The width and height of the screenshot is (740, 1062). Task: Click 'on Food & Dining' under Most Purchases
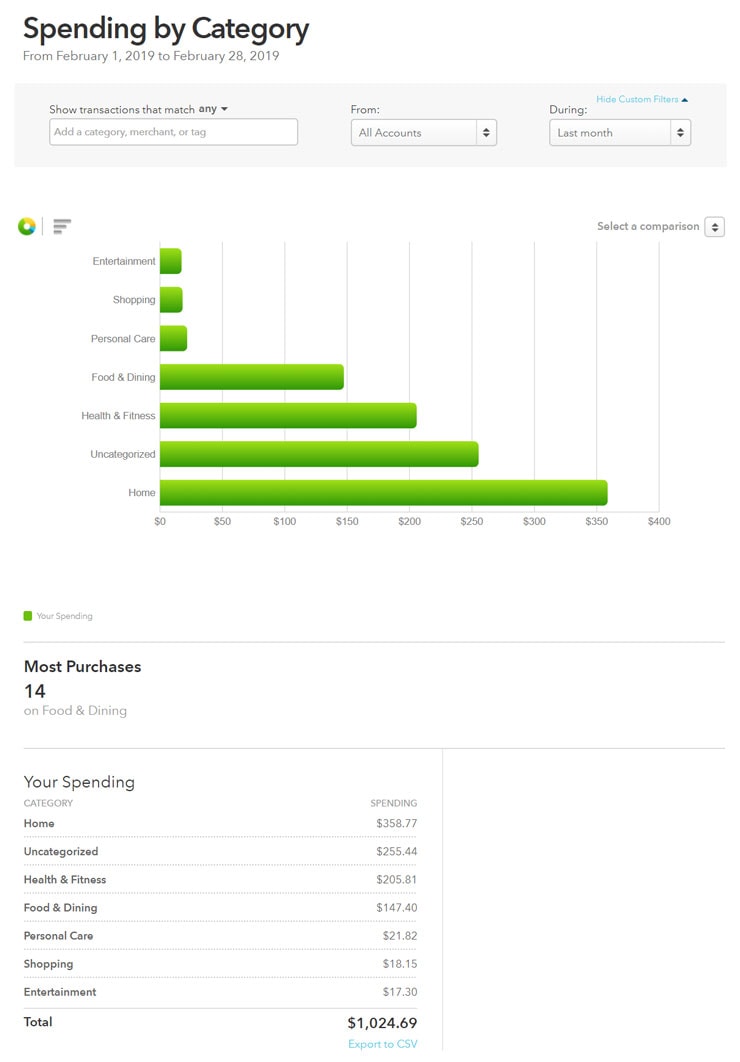pyautogui.click(x=75, y=710)
